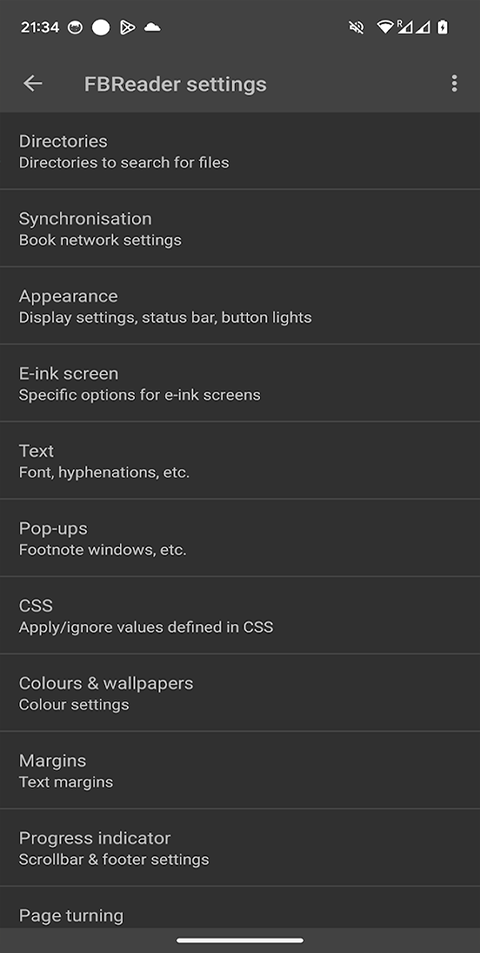Screen dimensions: 480x953
Task: Tap the navigation gesture bar
Action: click(240, 940)
